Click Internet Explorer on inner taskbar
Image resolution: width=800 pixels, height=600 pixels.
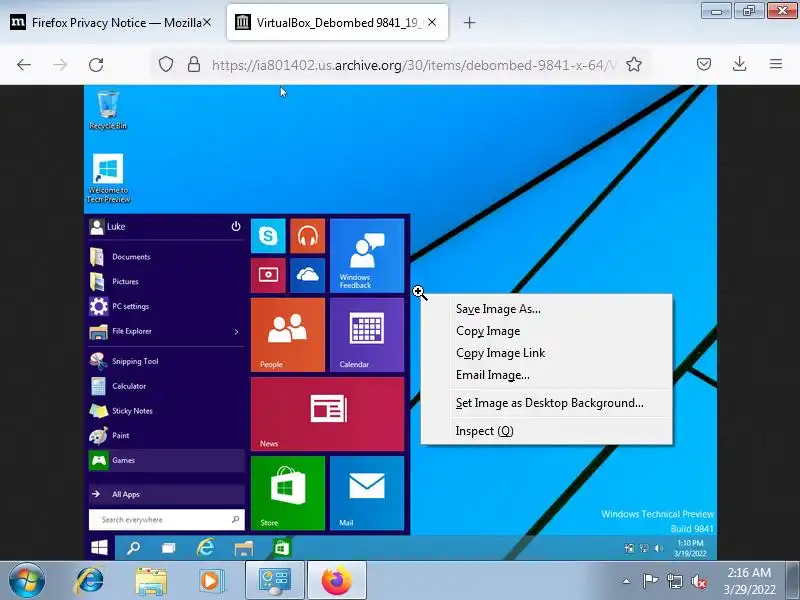206,548
